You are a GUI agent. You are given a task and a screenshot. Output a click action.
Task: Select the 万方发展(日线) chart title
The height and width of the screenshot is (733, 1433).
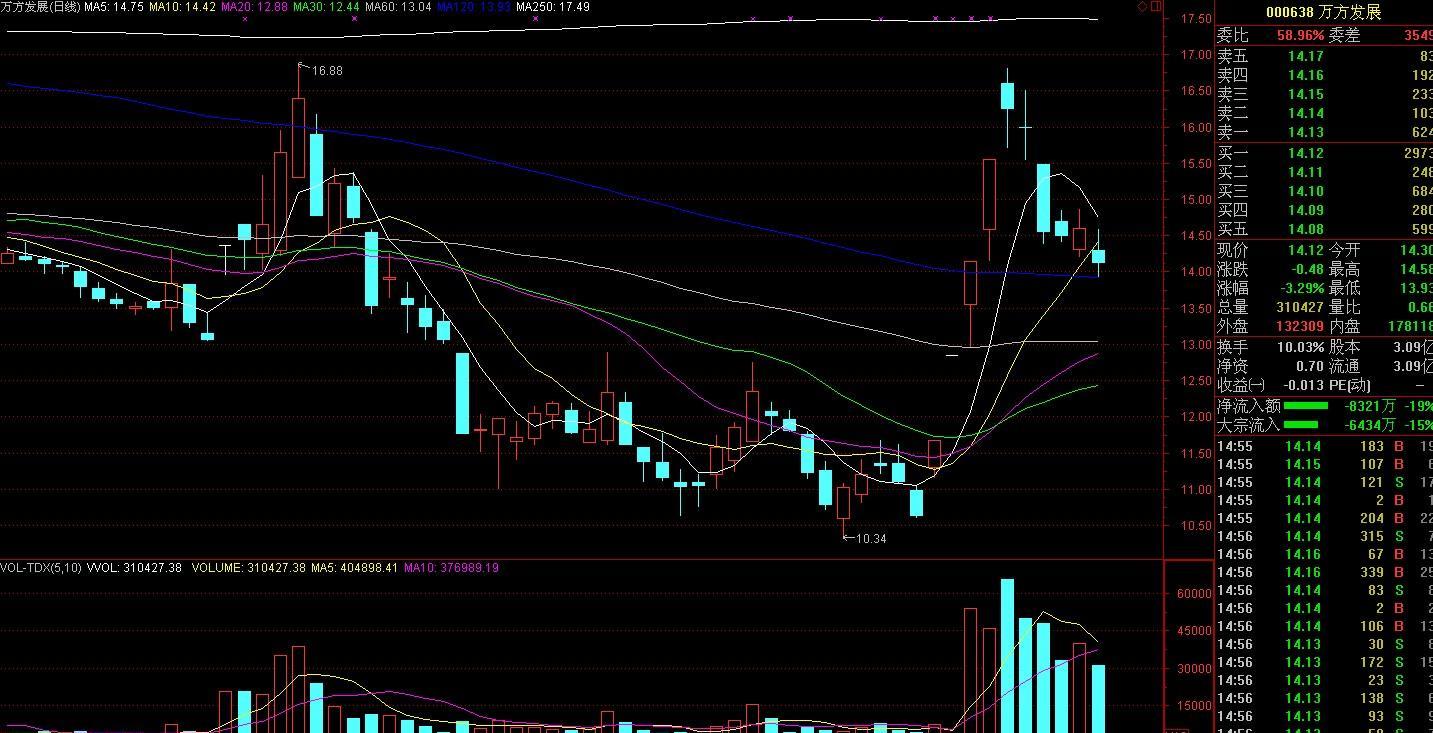tap(40, 7)
